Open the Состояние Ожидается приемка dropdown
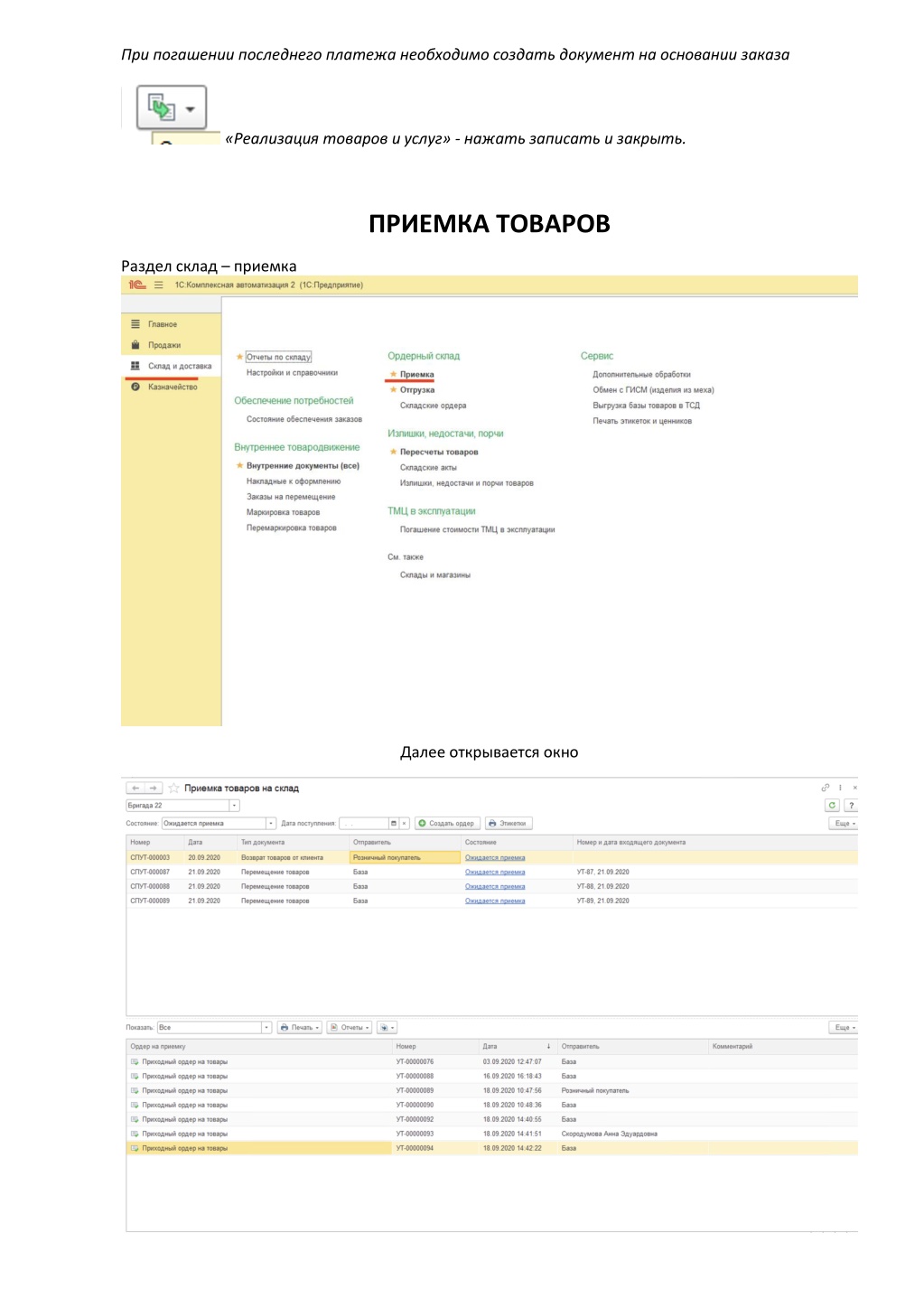 coord(270,824)
